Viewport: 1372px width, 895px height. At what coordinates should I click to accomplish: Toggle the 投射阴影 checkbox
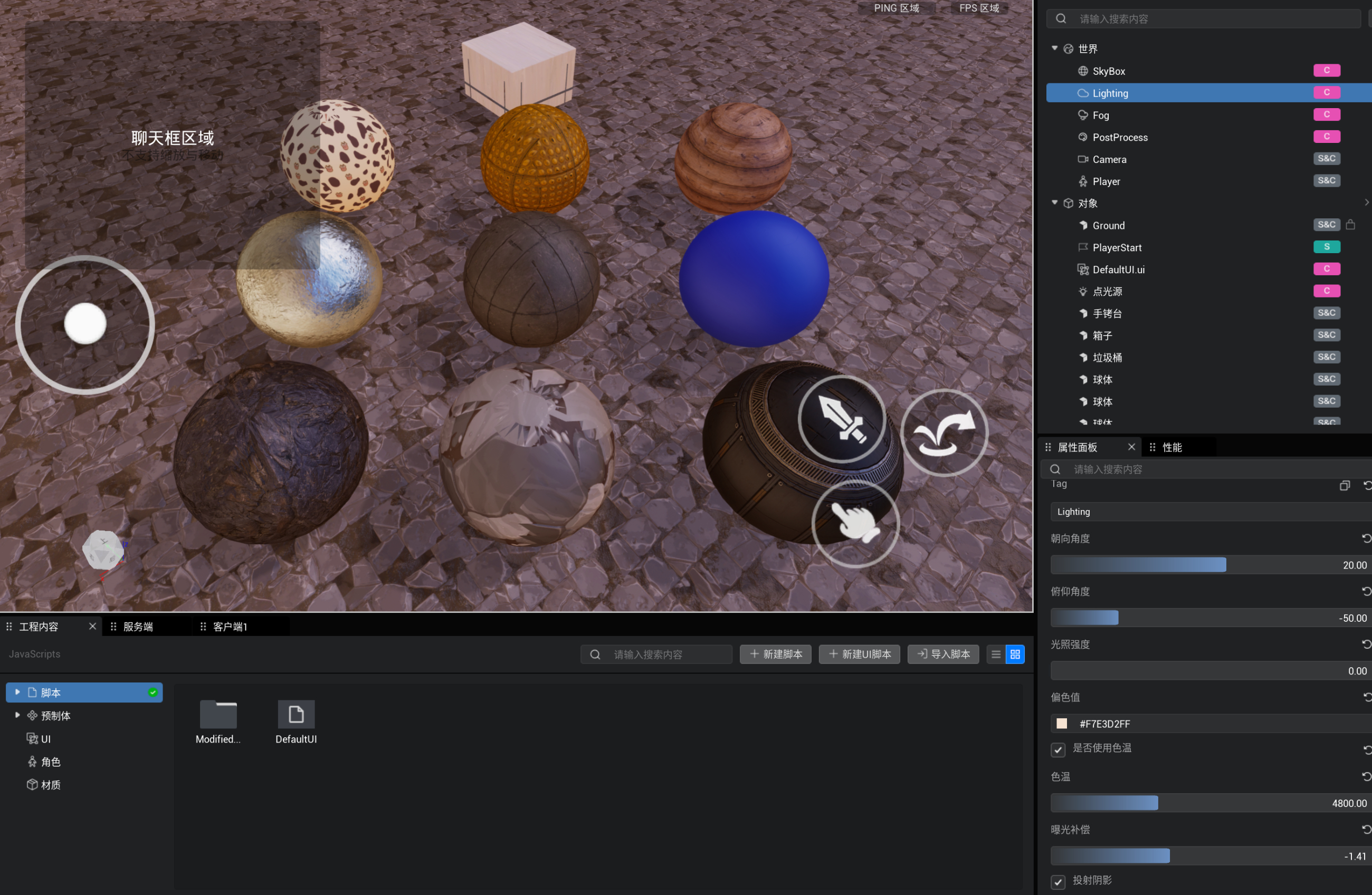pos(1058,882)
